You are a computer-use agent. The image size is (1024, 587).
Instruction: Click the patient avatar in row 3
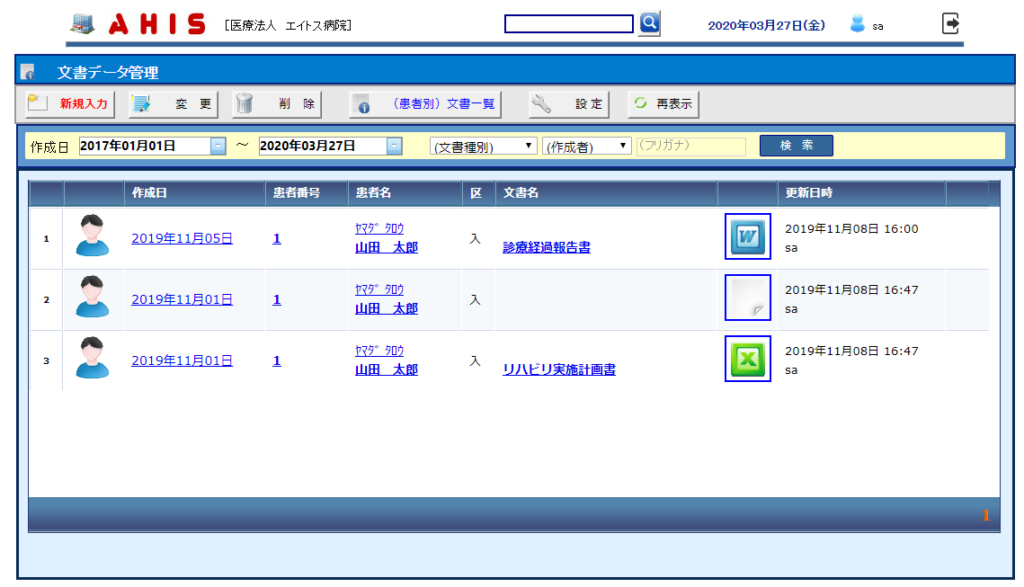(93, 359)
